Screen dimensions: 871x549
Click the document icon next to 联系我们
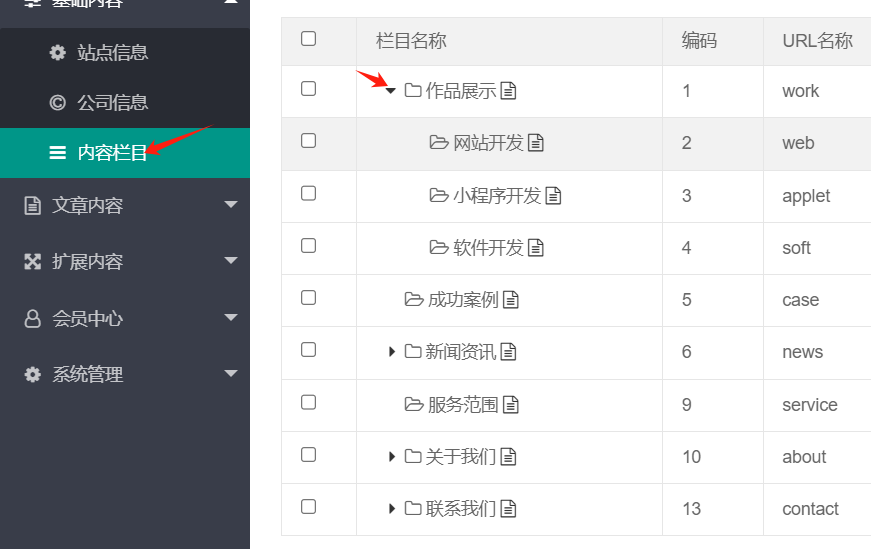tap(508, 508)
